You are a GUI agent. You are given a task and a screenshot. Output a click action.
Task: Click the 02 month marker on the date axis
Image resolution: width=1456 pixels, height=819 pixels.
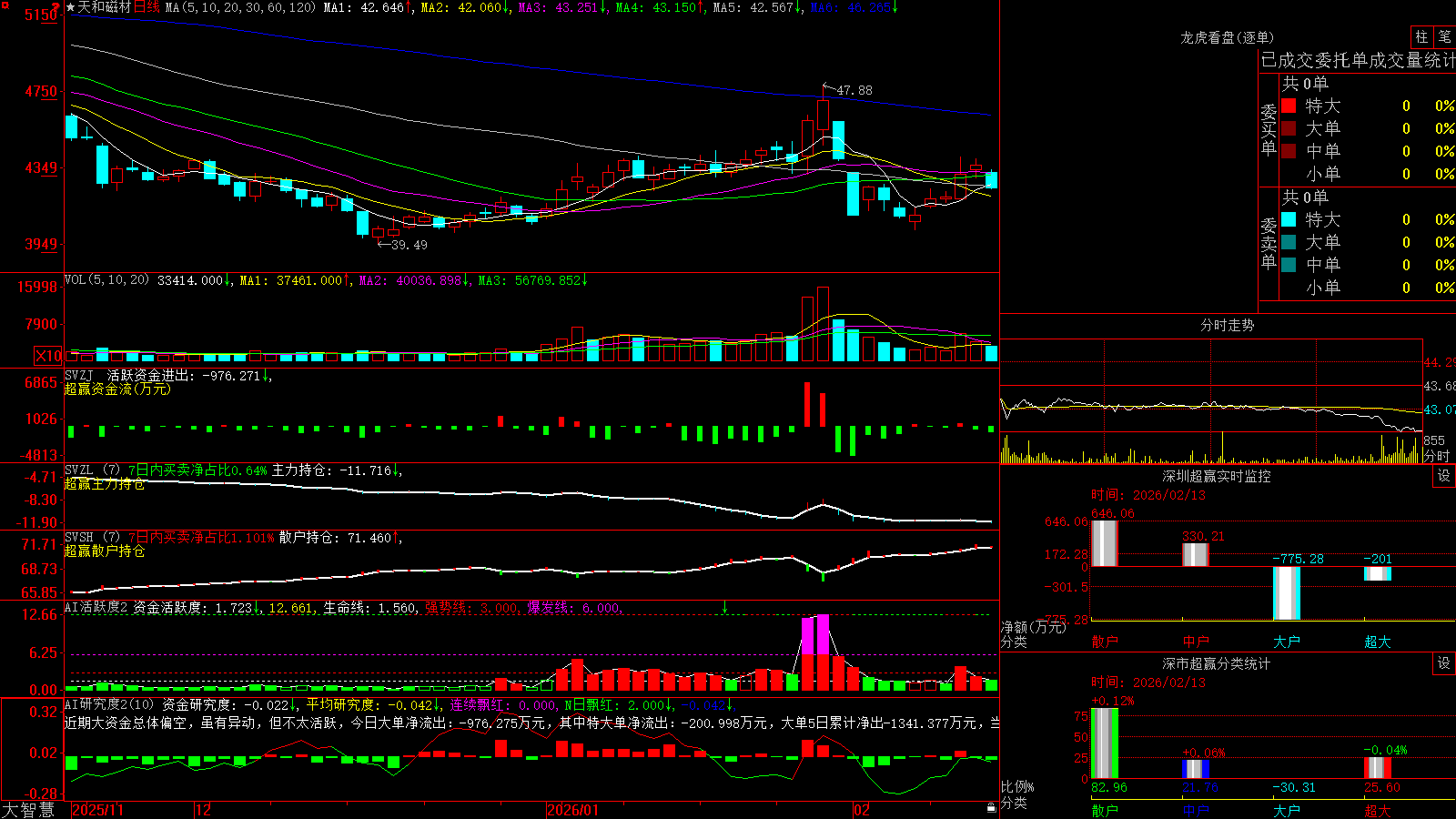click(862, 810)
